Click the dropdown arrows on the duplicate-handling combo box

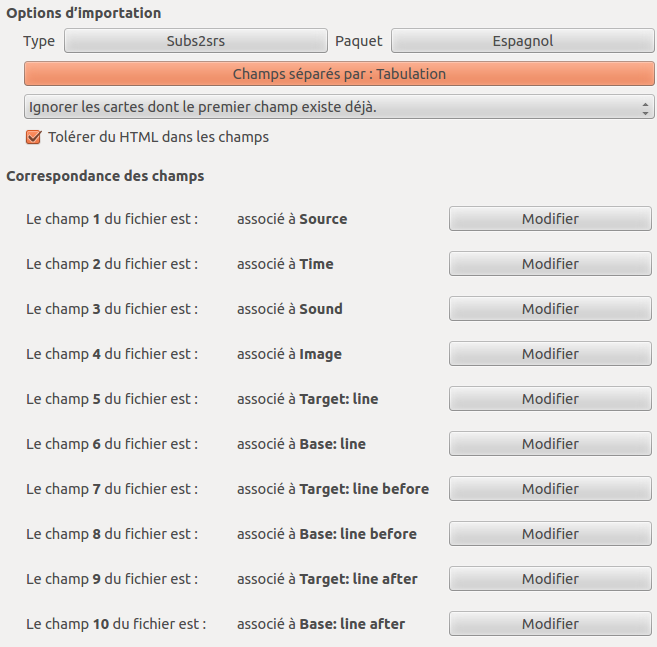click(645, 107)
